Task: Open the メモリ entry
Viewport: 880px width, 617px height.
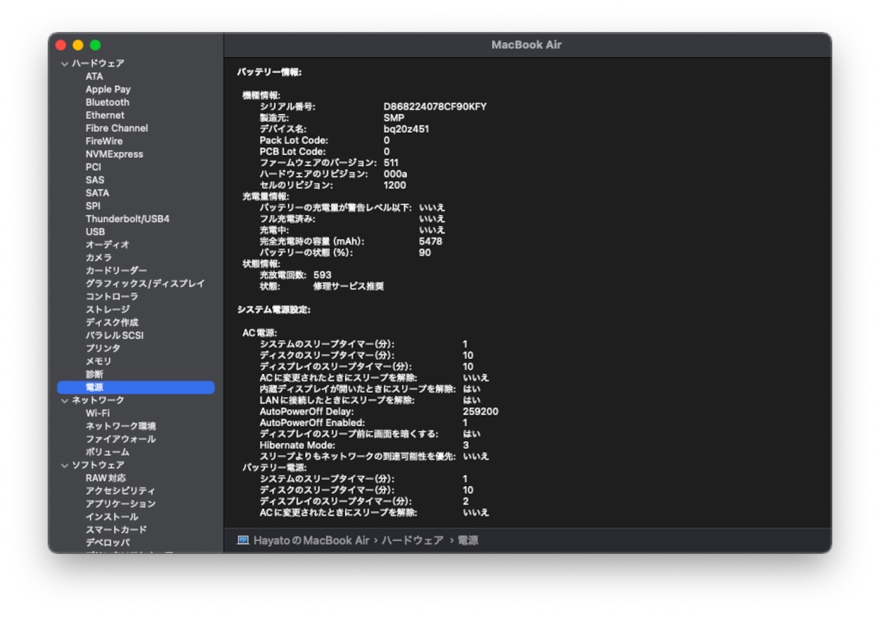Action: [x=98, y=361]
